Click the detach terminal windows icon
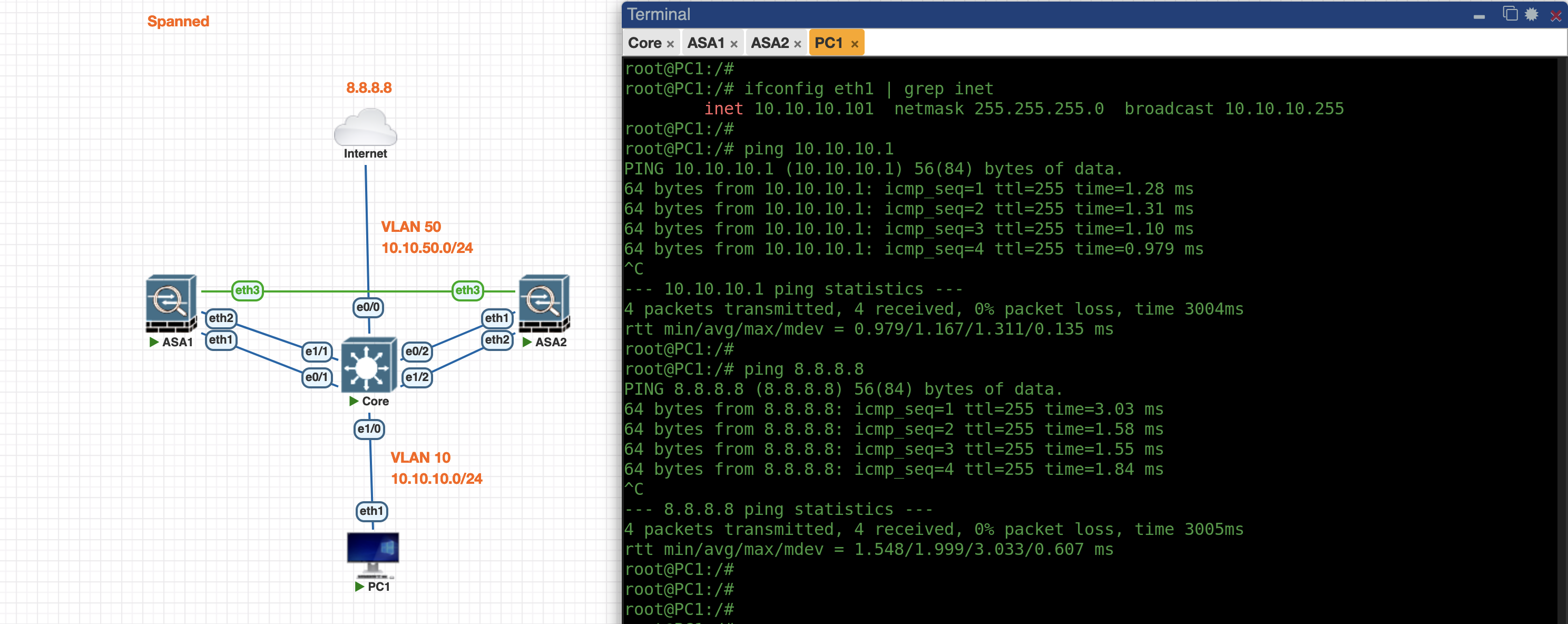The width and height of the screenshot is (1568, 624). 1510,14
